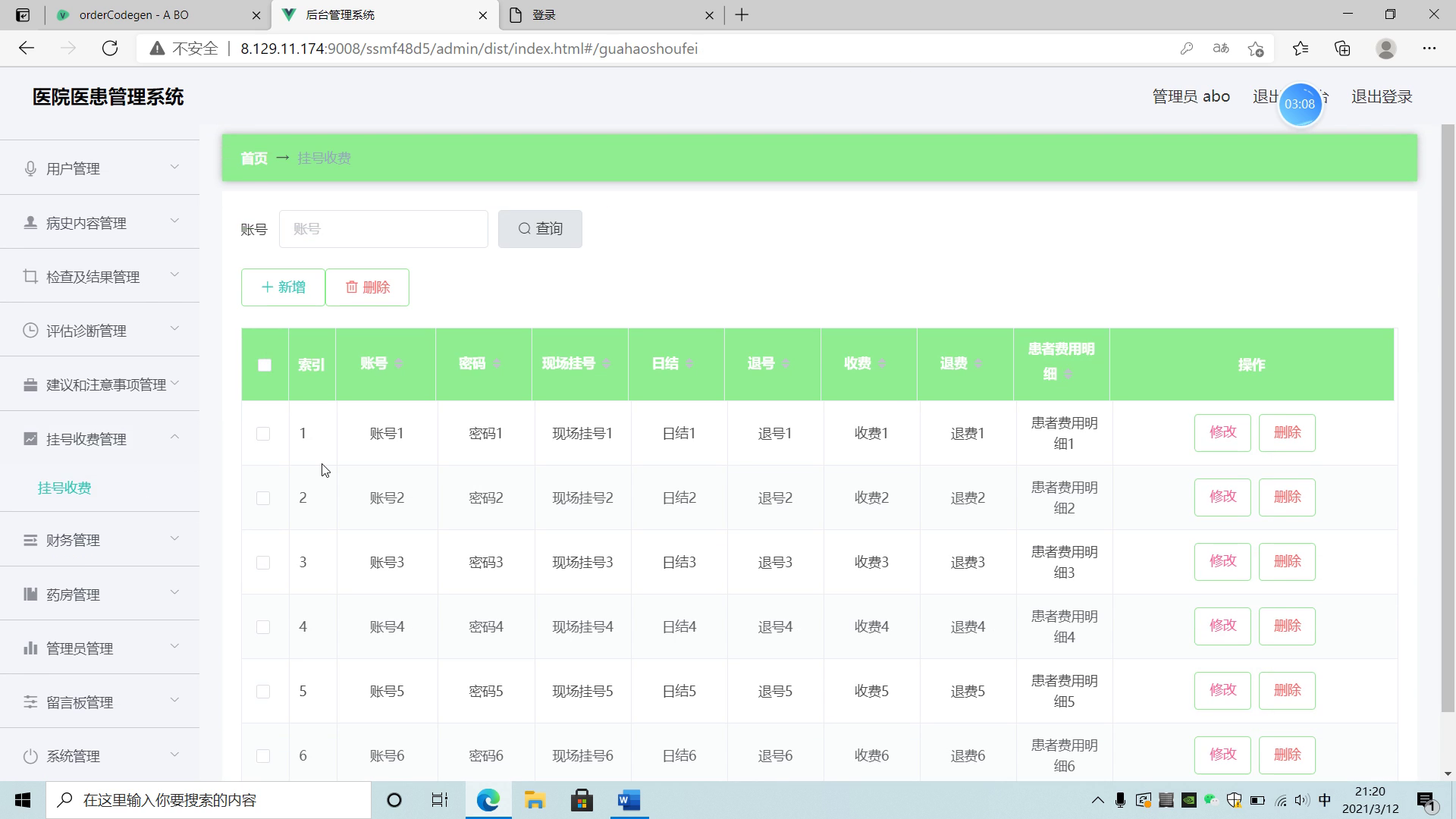Click the Windows taskbar search box

[x=209, y=800]
